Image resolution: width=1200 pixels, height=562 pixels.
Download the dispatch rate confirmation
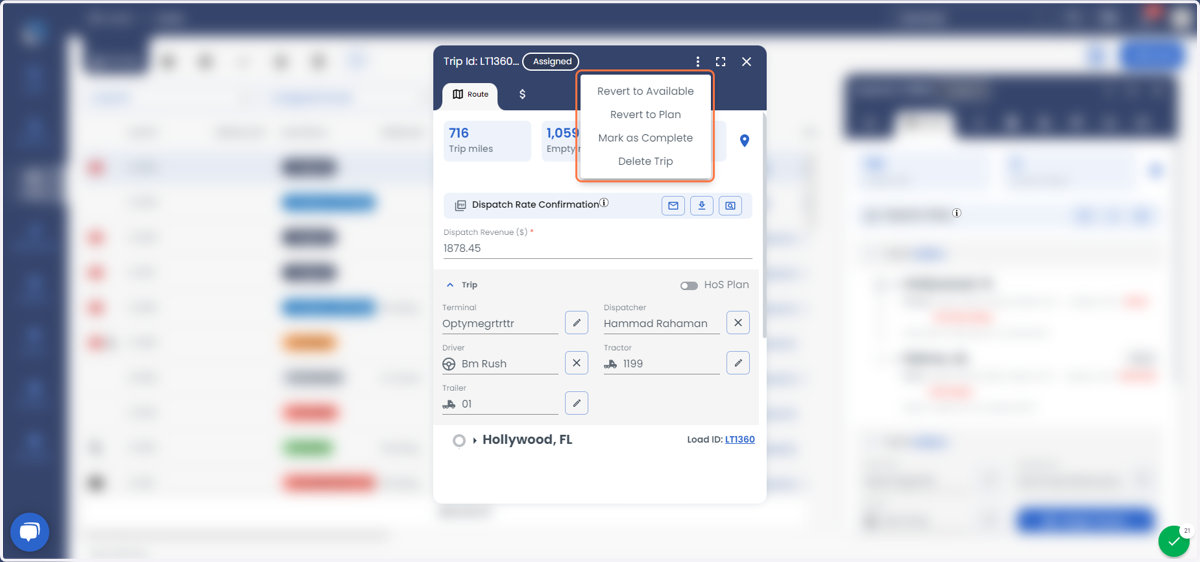coord(702,206)
